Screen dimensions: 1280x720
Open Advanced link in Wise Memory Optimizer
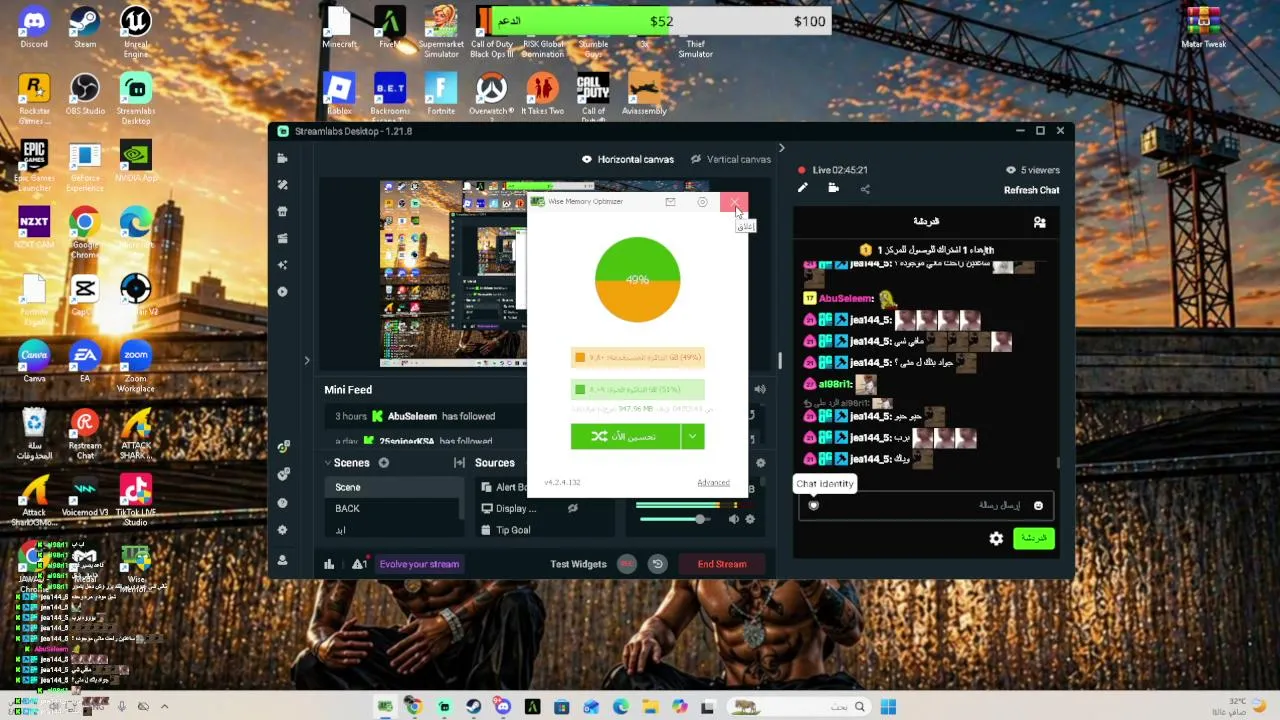point(713,483)
